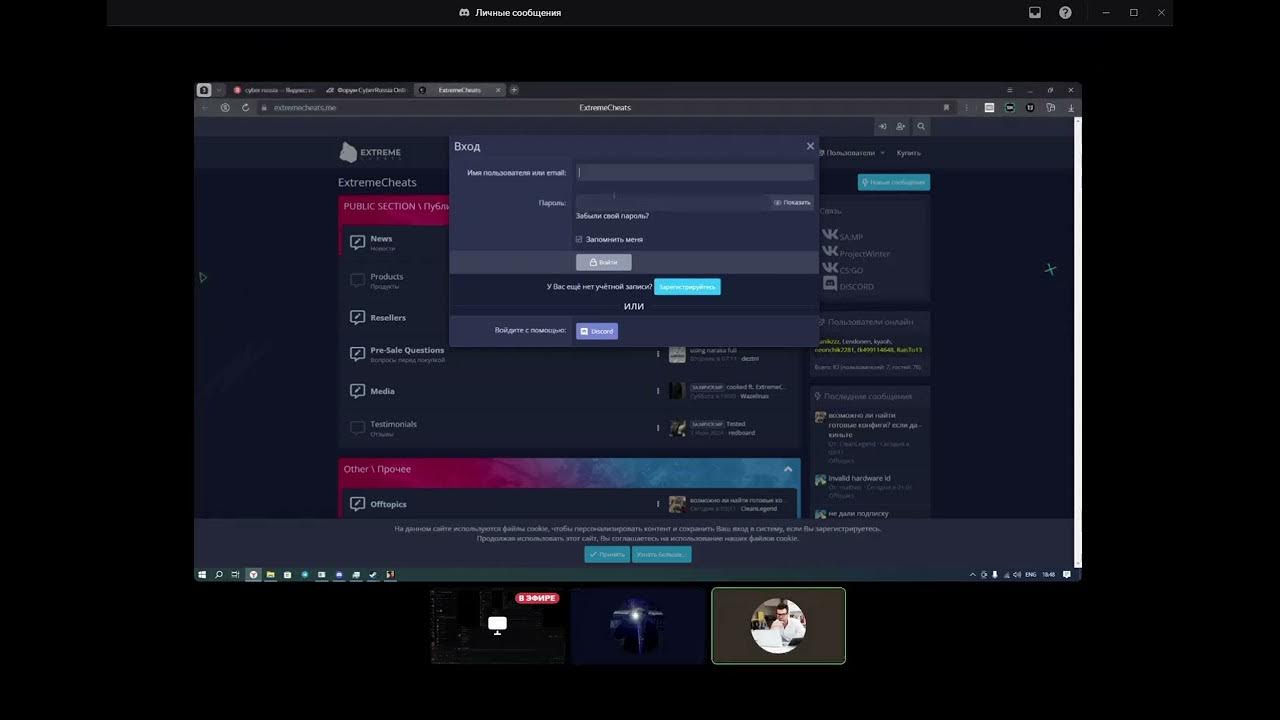Click Забыли свой пароль? link
The height and width of the screenshot is (720, 1280).
coord(612,216)
